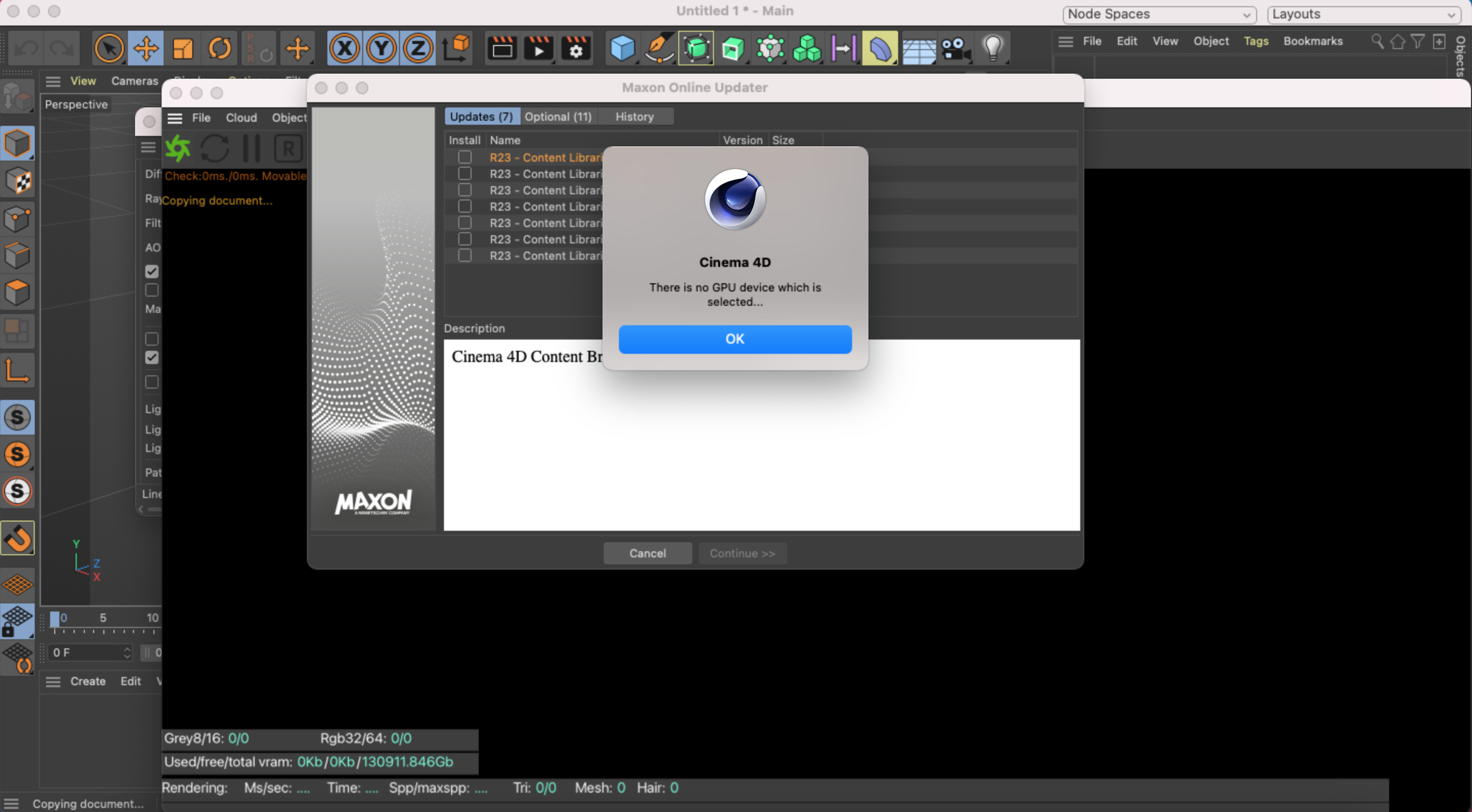Open the Layouts dropdown
This screenshot has height=812, width=1472.
(x=1365, y=14)
